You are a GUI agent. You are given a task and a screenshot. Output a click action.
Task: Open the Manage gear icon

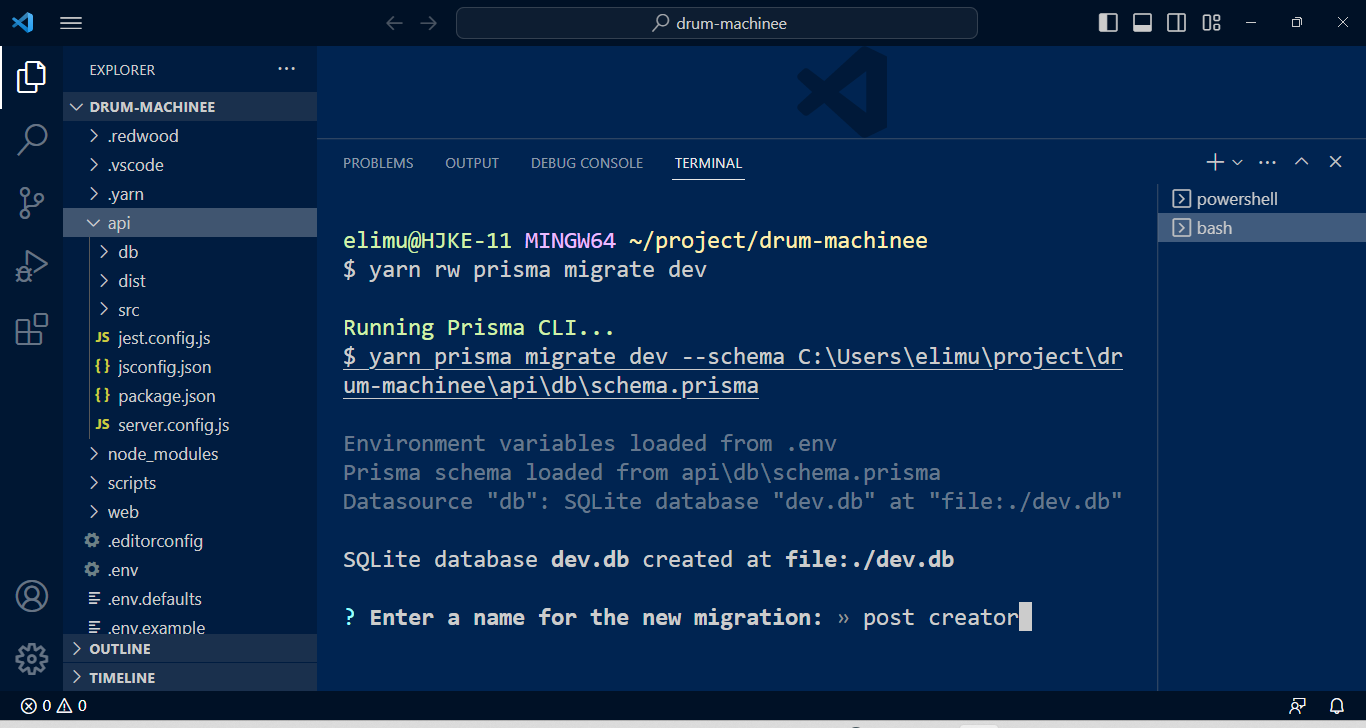pyautogui.click(x=31, y=659)
